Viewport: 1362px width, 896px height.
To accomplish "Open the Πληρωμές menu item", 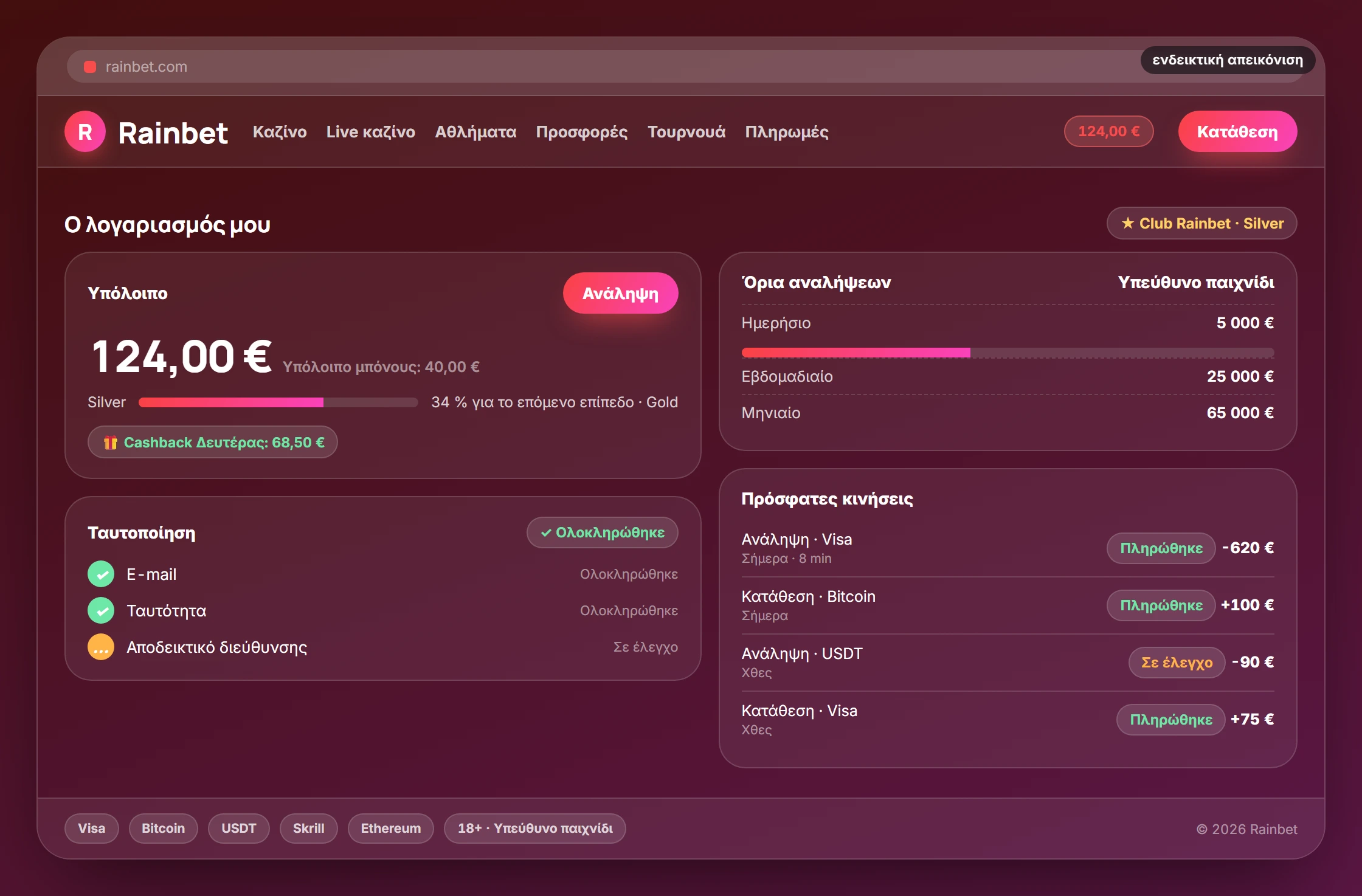I will [x=787, y=132].
